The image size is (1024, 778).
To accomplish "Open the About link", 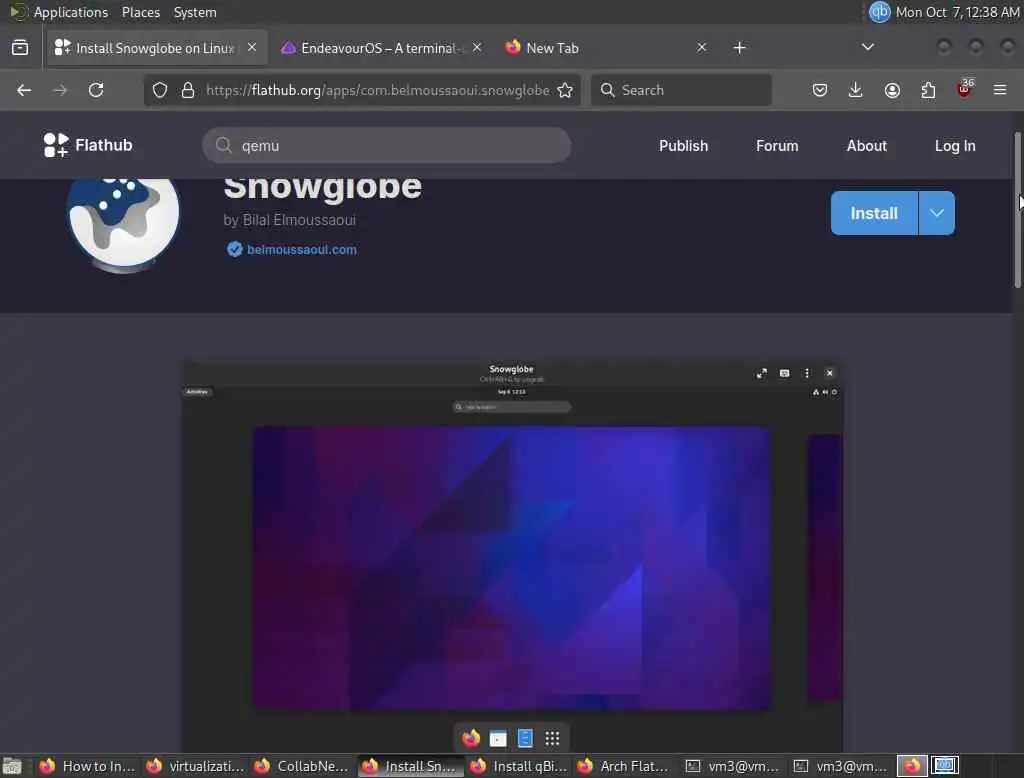I will [867, 146].
